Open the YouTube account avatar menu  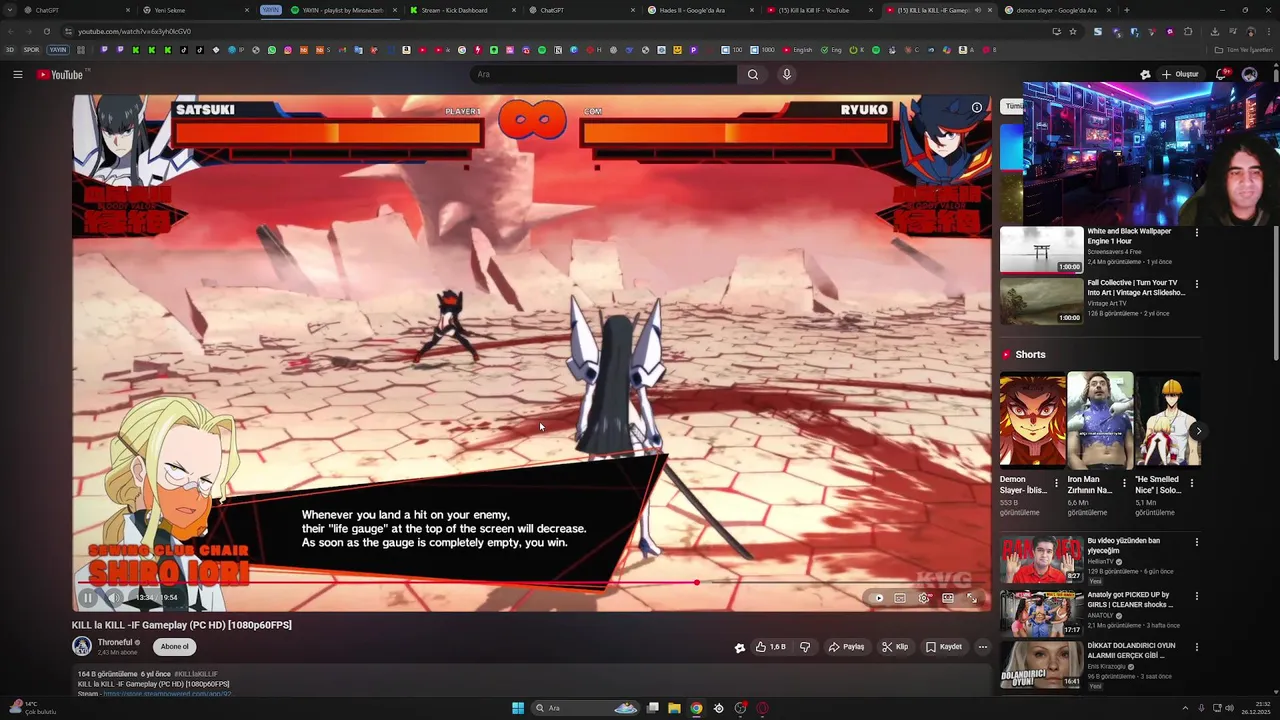point(1249,74)
